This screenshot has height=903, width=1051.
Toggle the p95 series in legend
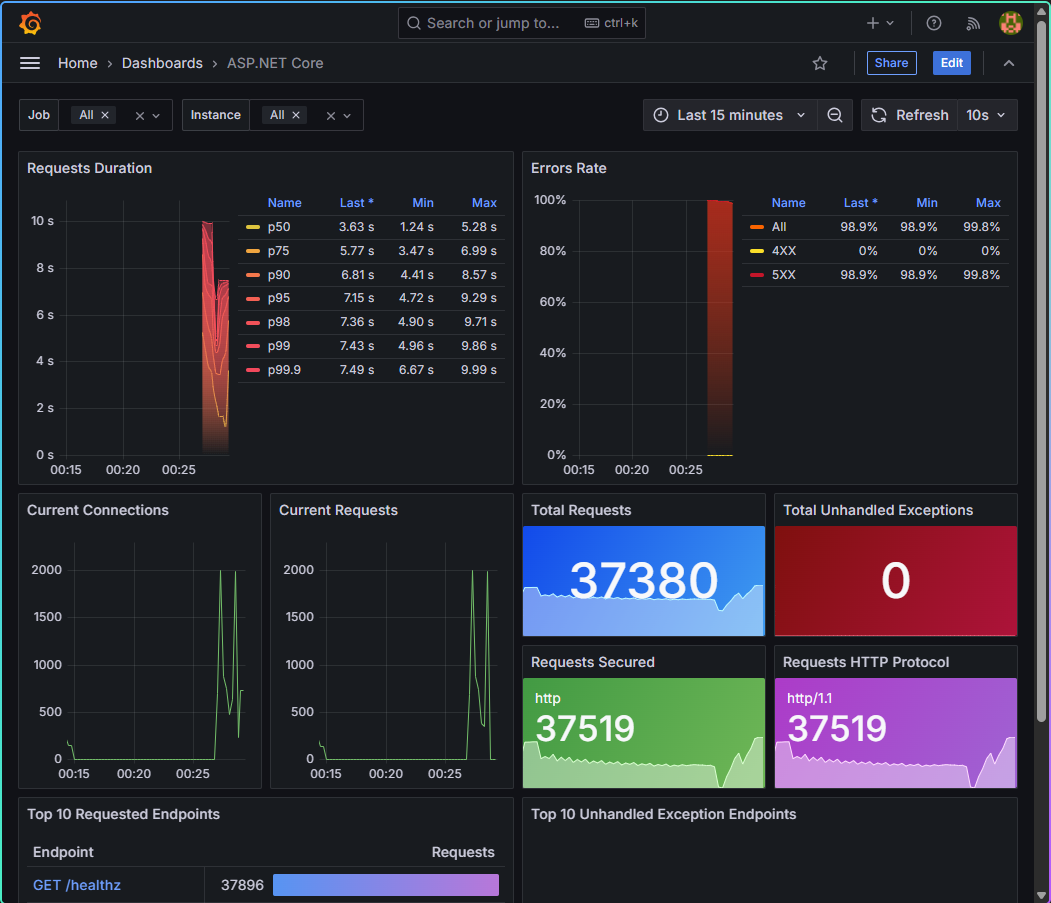tap(279, 298)
